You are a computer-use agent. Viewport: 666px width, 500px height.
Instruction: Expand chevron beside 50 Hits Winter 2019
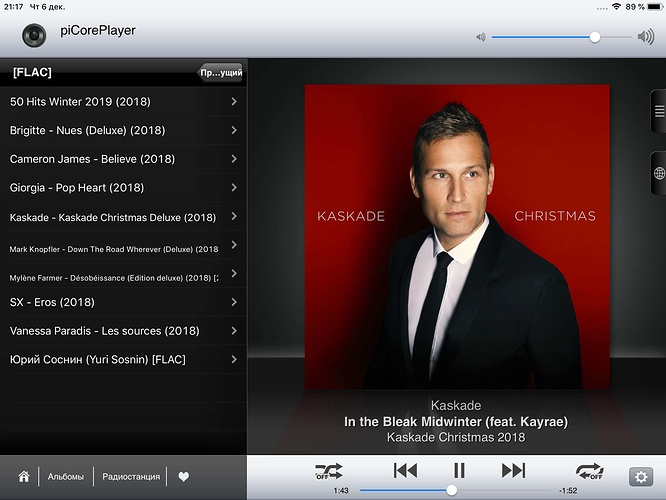[234, 101]
